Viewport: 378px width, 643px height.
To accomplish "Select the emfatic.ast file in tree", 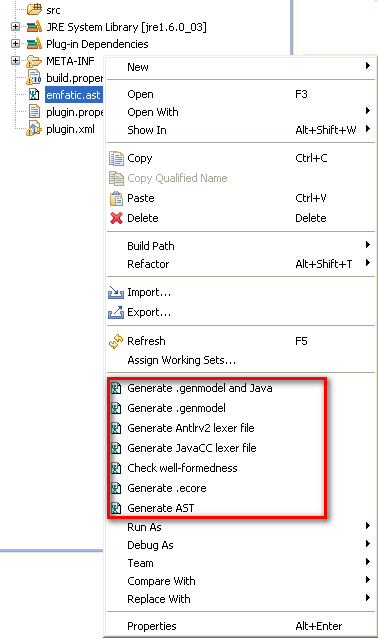I will (x=73, y=95).
